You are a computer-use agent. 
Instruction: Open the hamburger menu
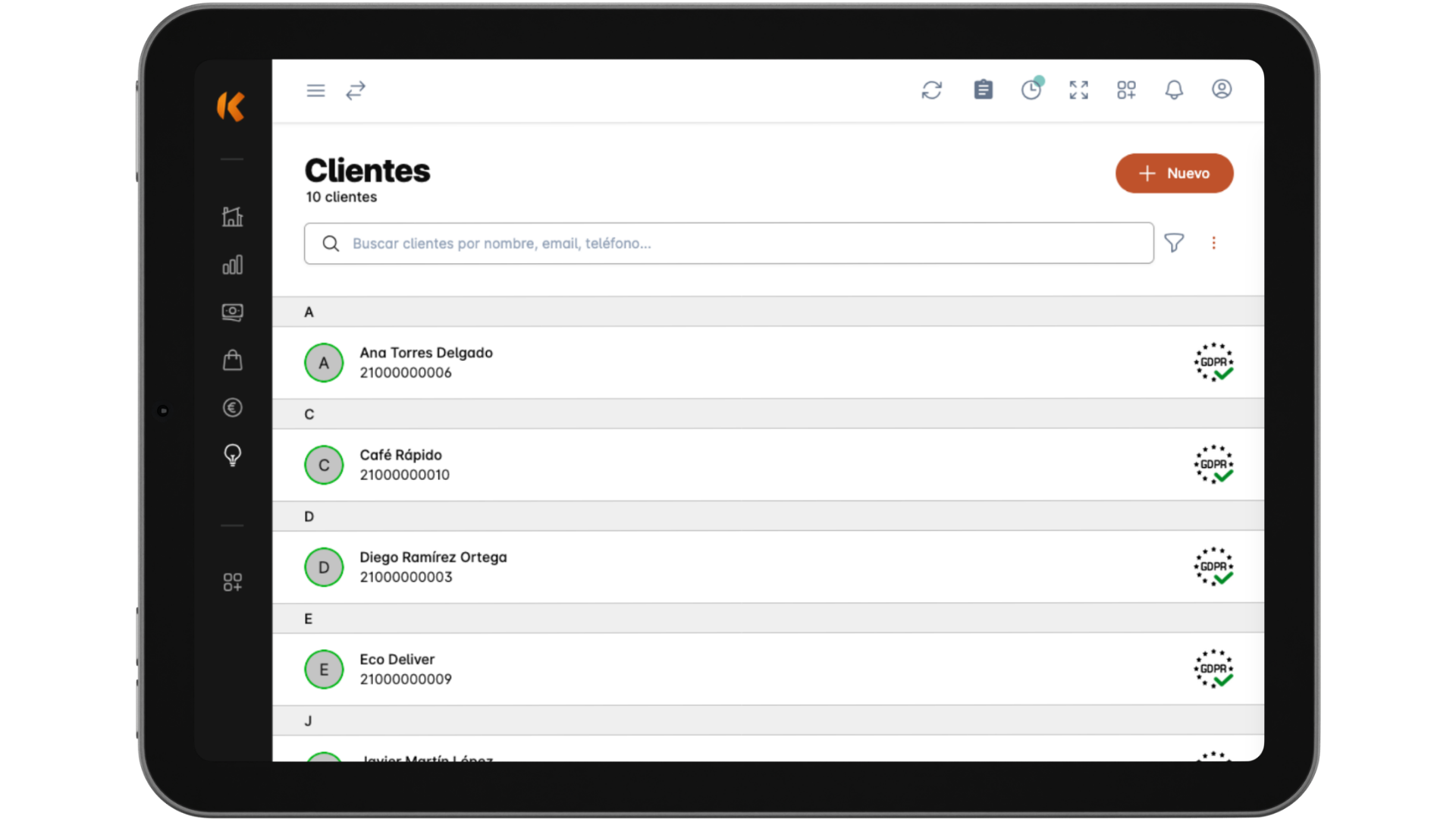[x=315, y=91]
